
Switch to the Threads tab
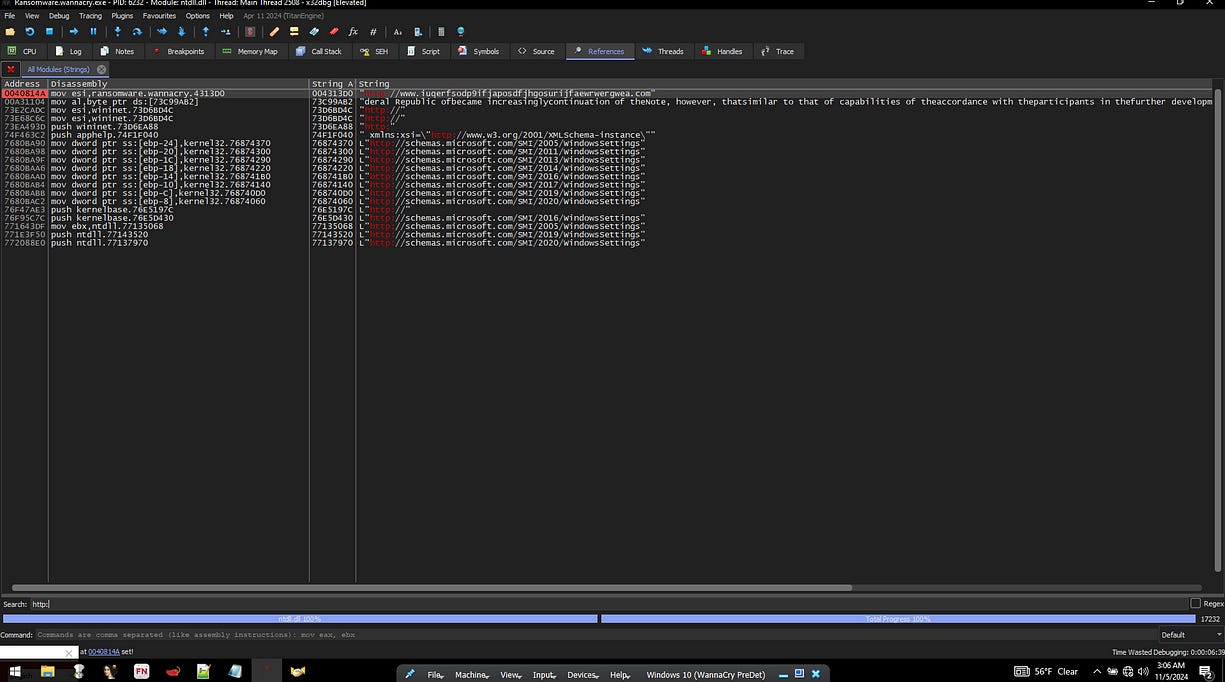click(x=663, y=51)
